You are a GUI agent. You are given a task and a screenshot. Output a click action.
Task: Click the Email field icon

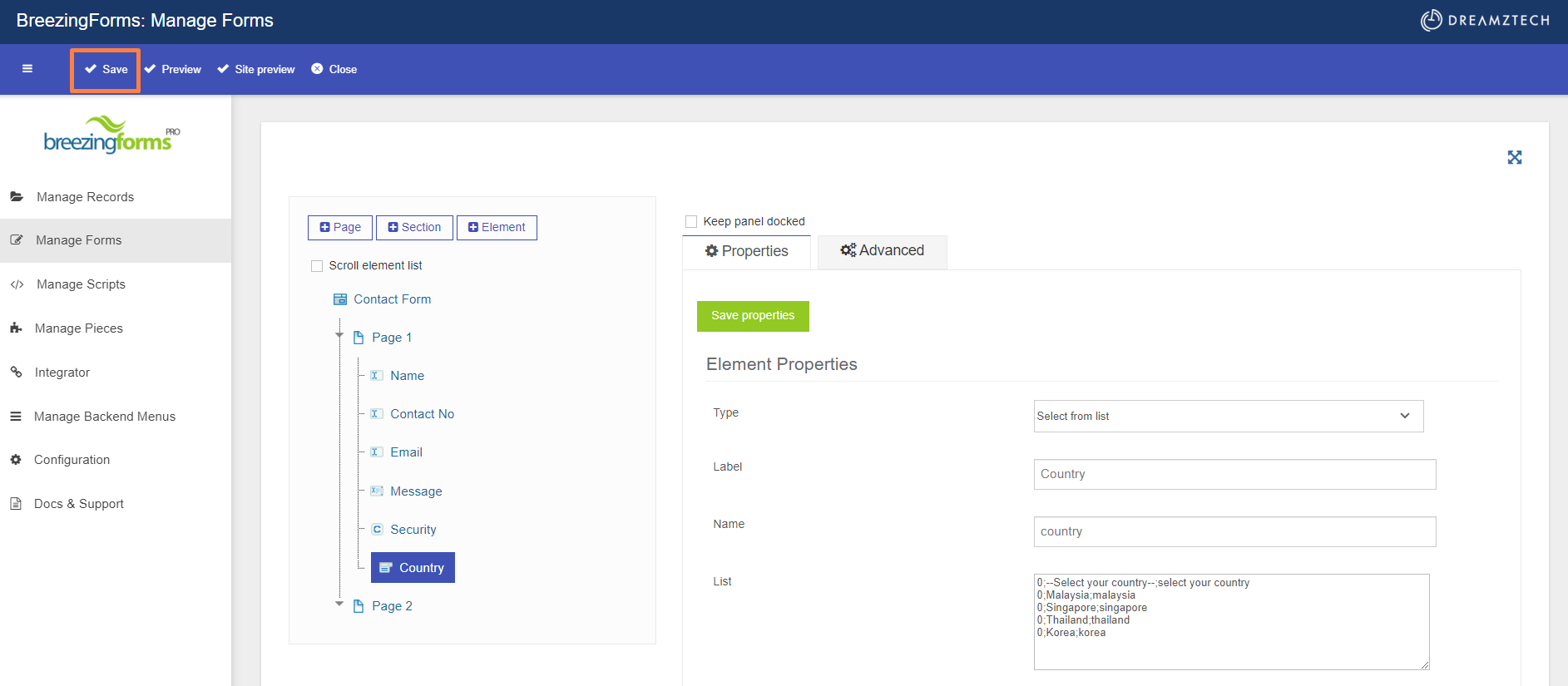[377, 452]
